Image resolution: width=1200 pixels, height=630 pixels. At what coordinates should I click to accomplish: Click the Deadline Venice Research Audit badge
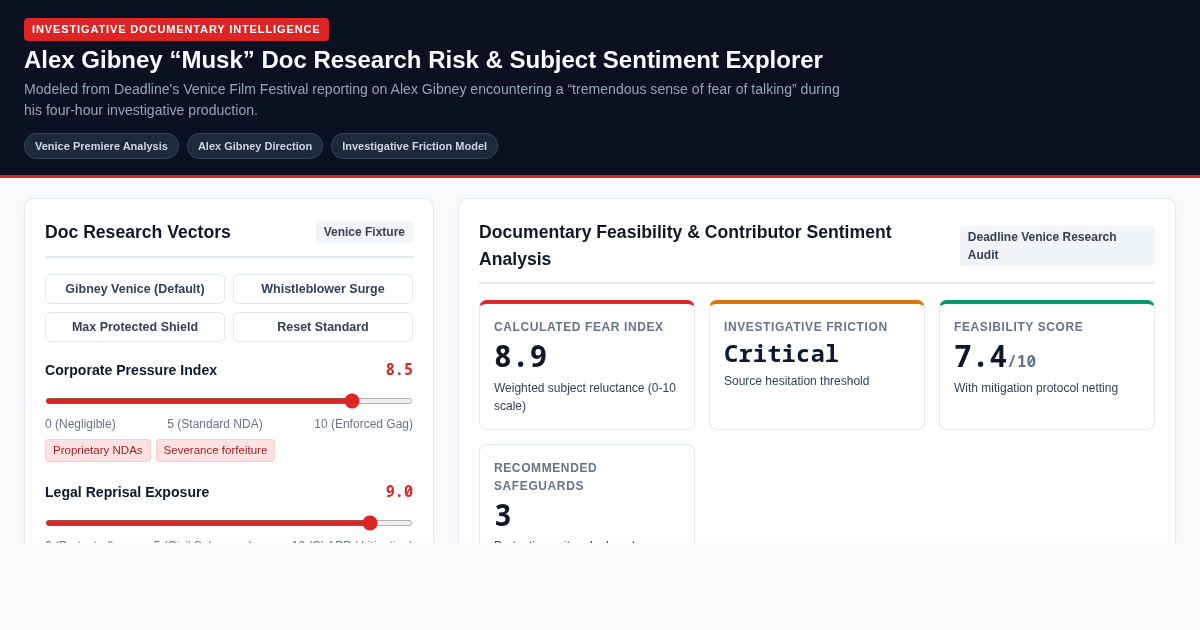point(1057,246)
